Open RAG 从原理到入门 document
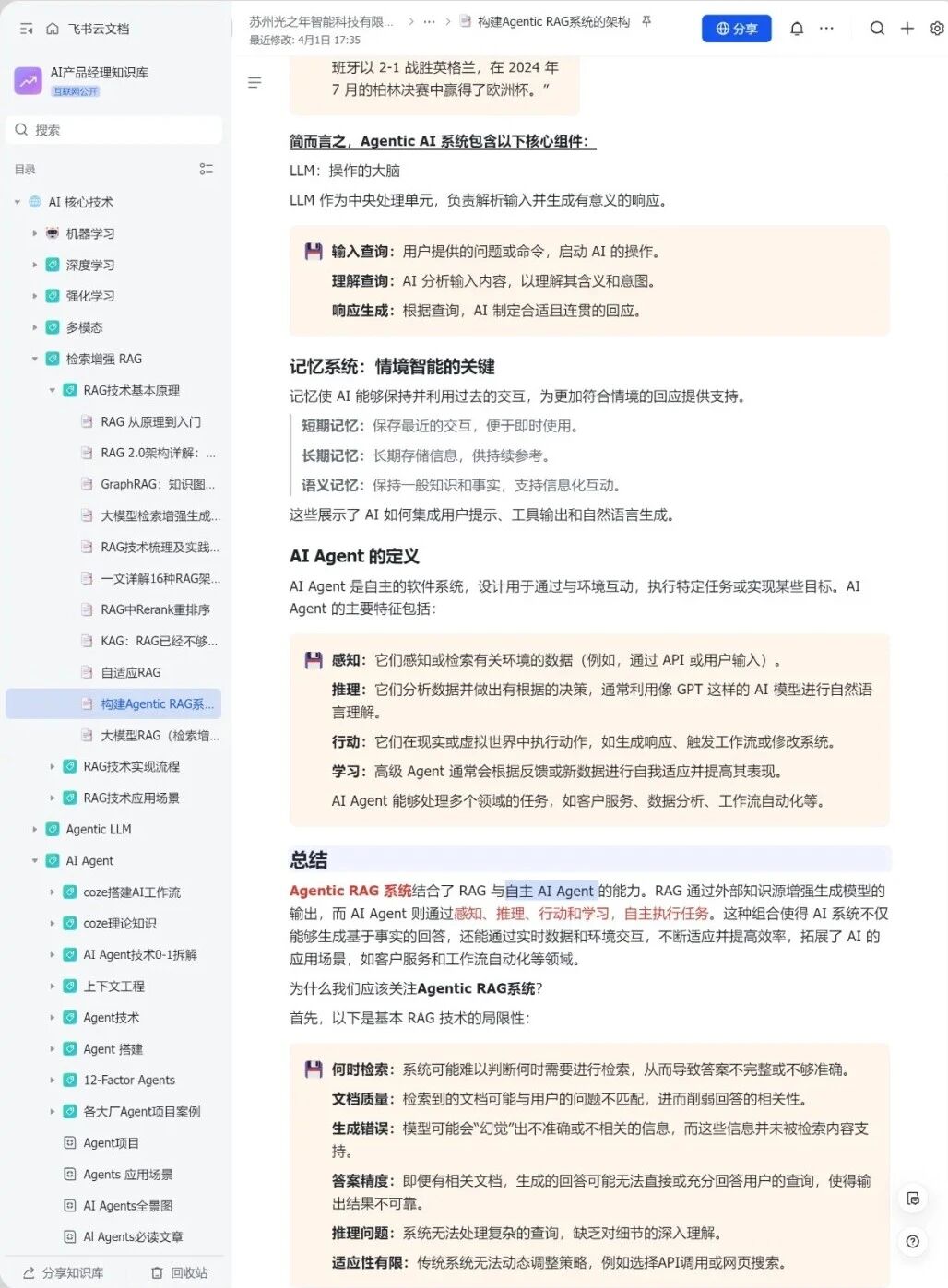This screenshot has height=1288, width=948. click(150, 421)
